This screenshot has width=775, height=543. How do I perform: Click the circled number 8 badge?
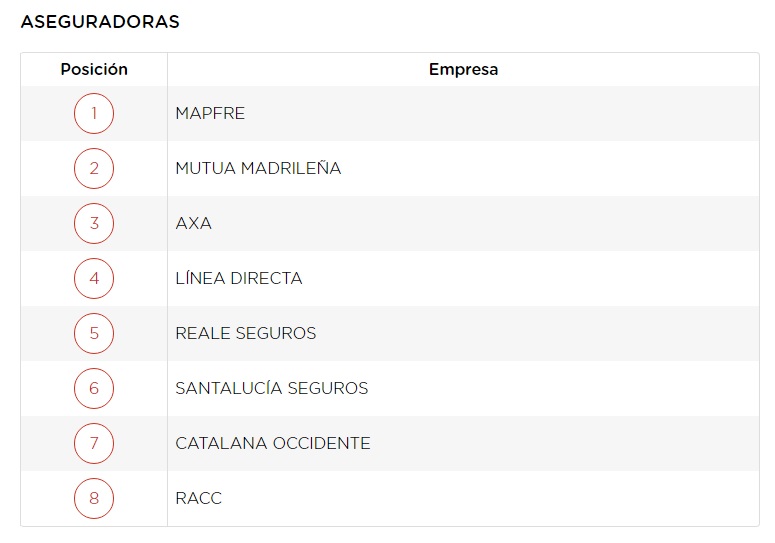tap(94, 498)
